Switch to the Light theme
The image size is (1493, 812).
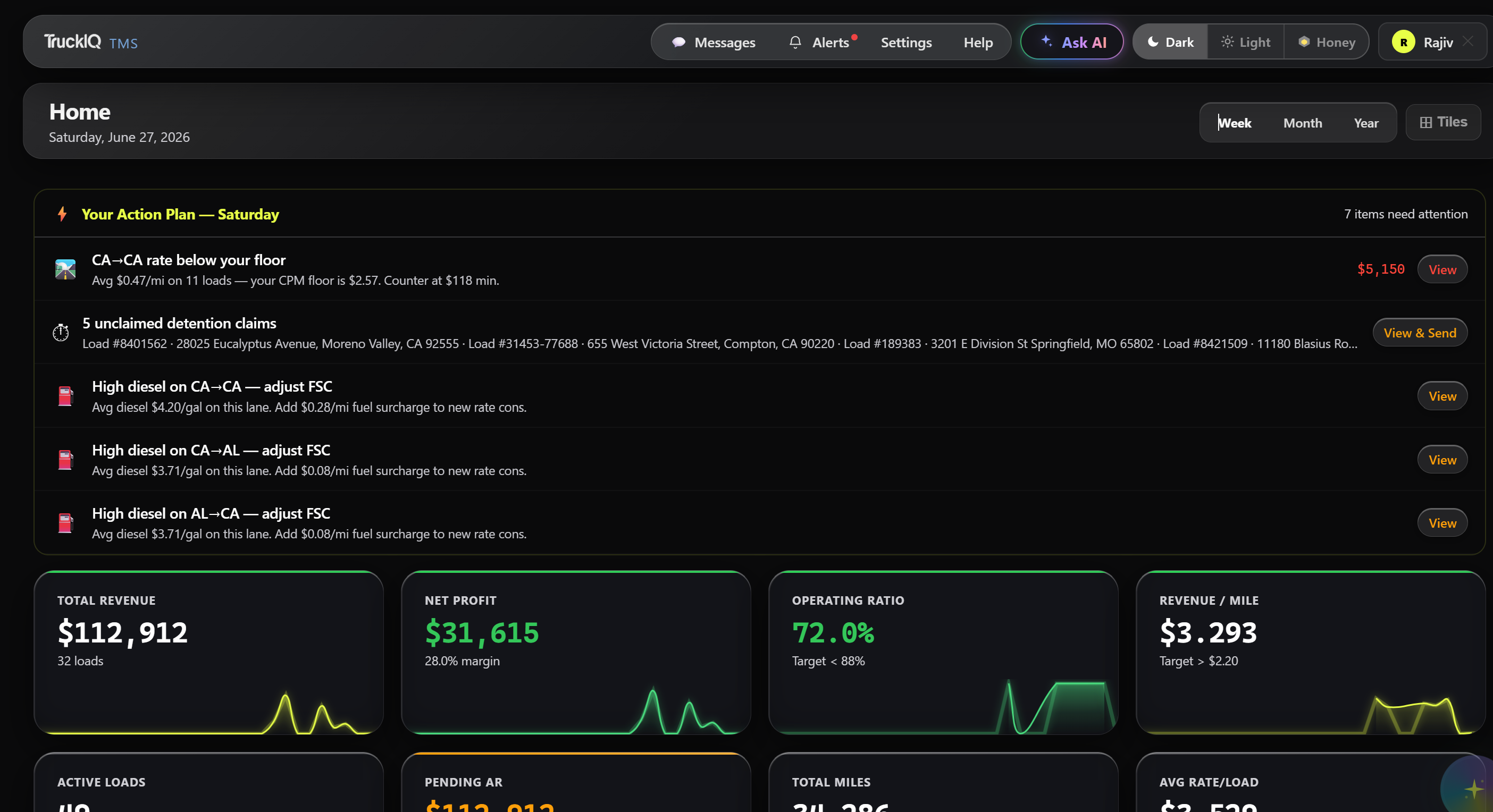(x=1246, y=41)
